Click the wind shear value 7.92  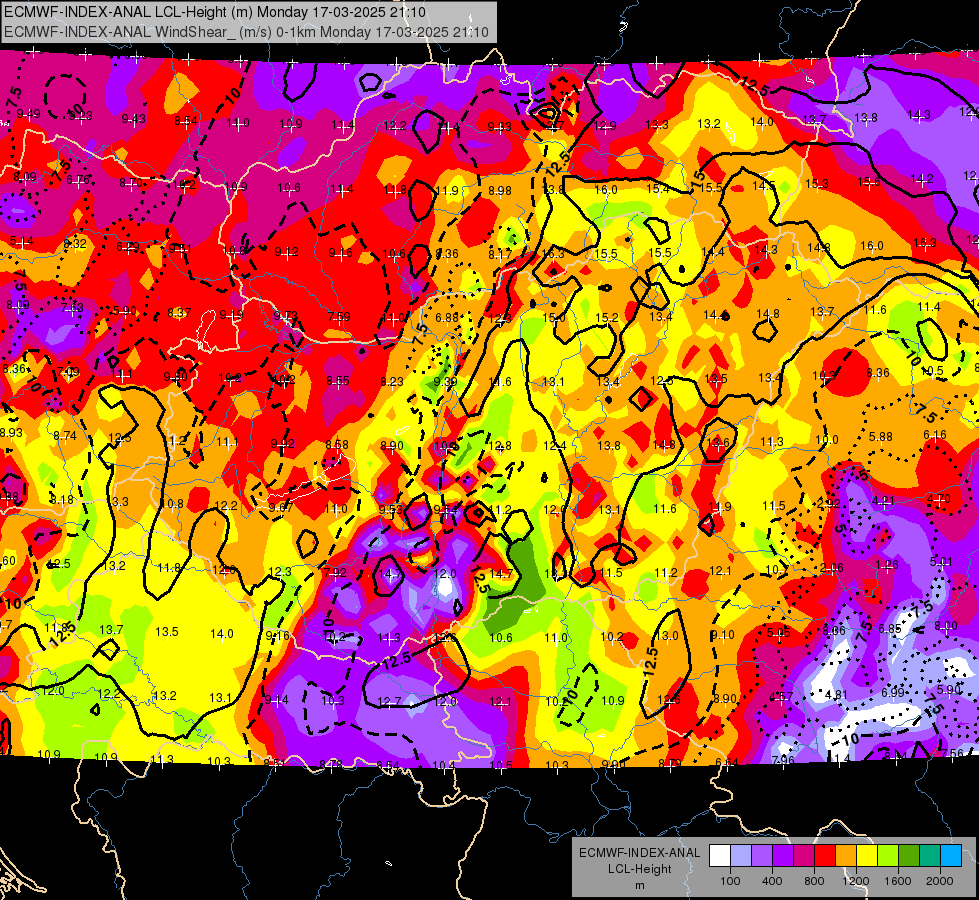point(335,573)
